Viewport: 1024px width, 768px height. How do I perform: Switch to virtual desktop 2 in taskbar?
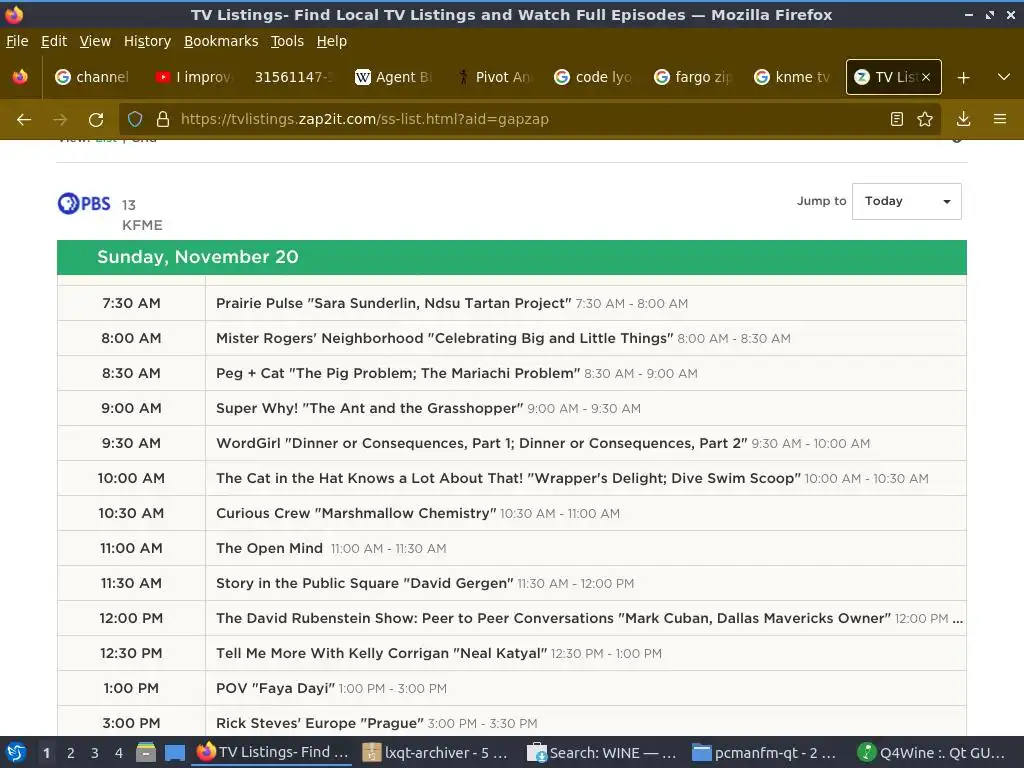coord(71,753)
